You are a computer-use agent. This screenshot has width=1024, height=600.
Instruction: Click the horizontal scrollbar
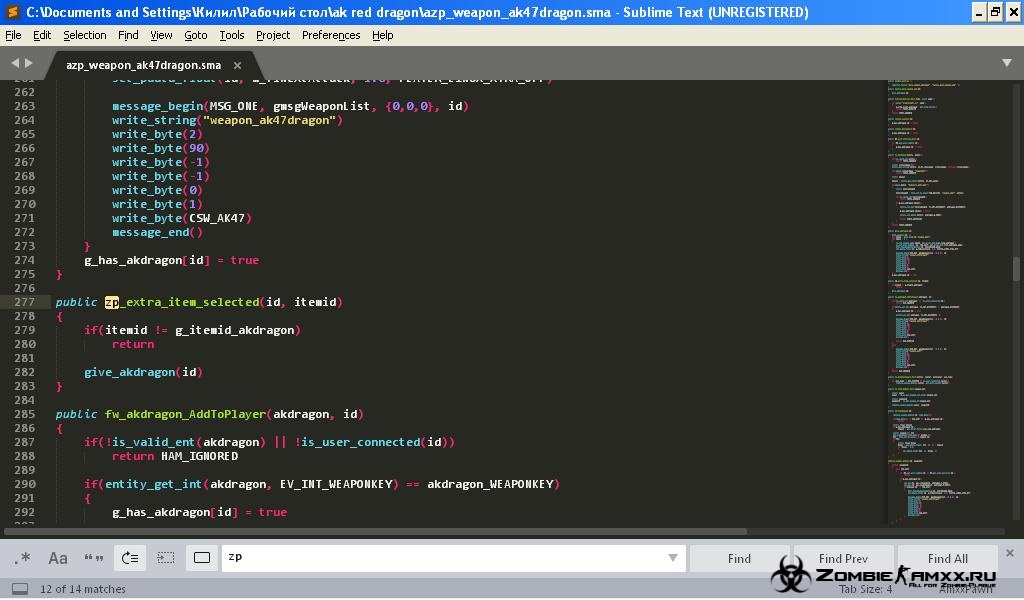coord(376,531)
